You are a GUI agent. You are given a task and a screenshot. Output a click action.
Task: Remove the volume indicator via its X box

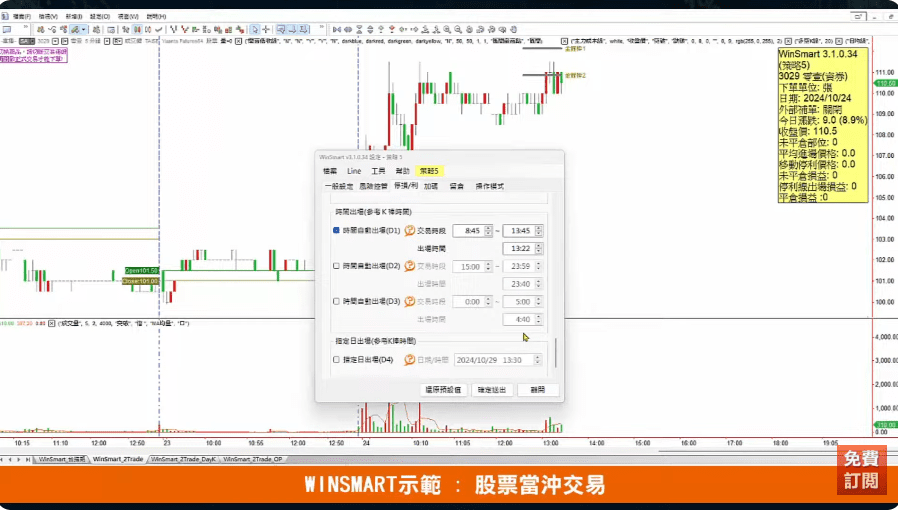coord(52,323)
